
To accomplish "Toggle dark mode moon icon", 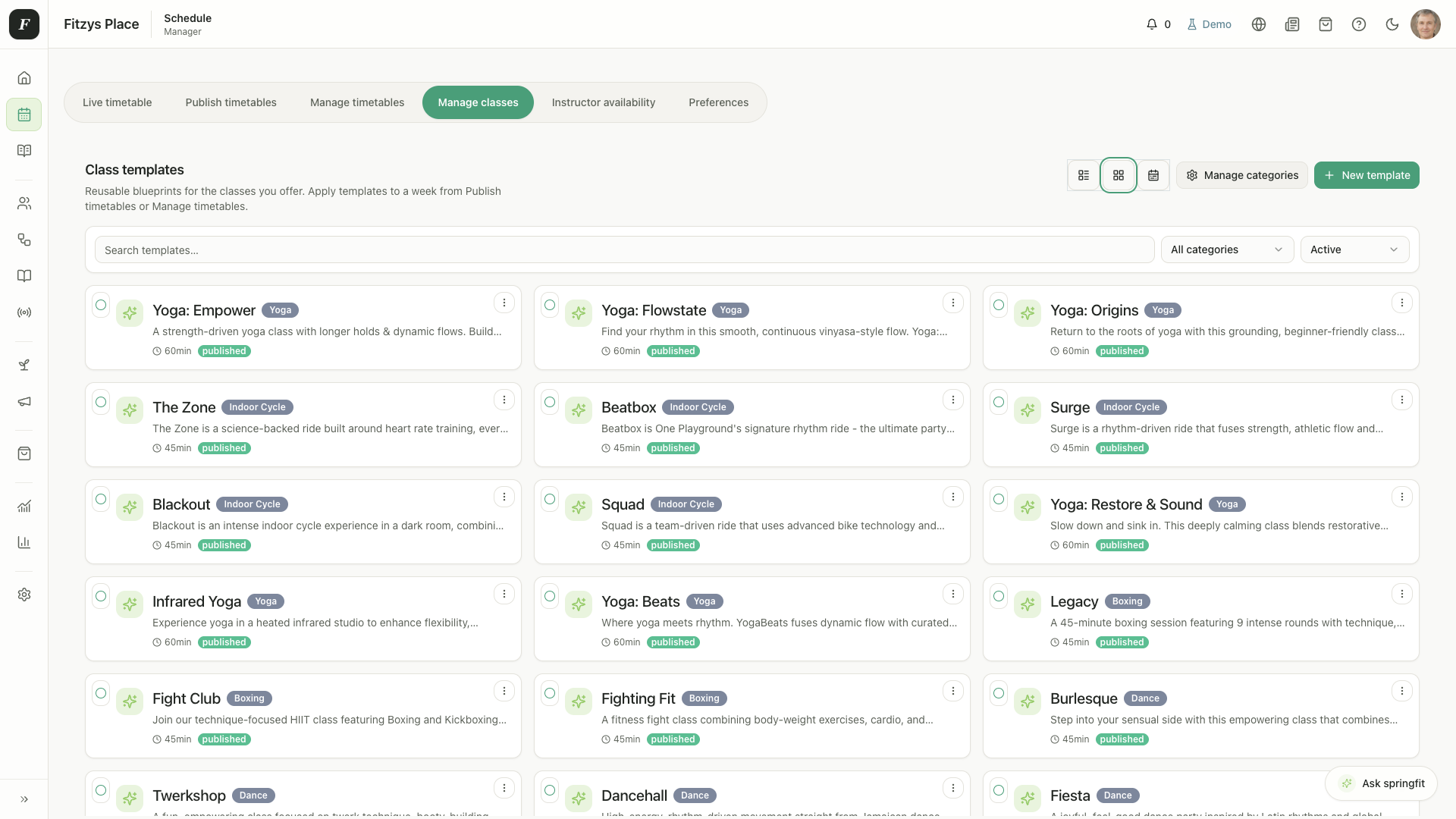I will point(1392,24).
